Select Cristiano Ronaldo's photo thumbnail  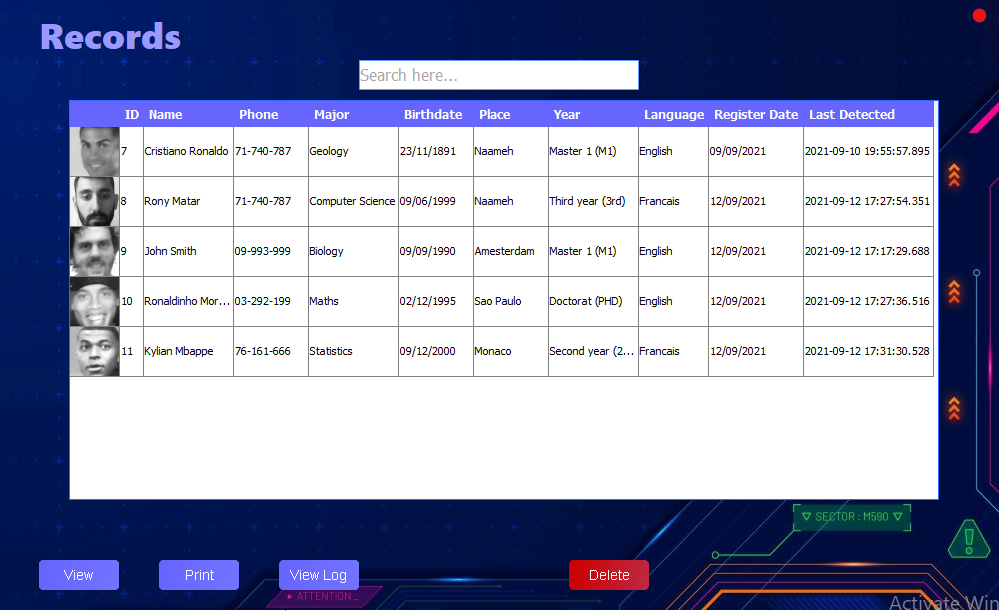(94, 152)
